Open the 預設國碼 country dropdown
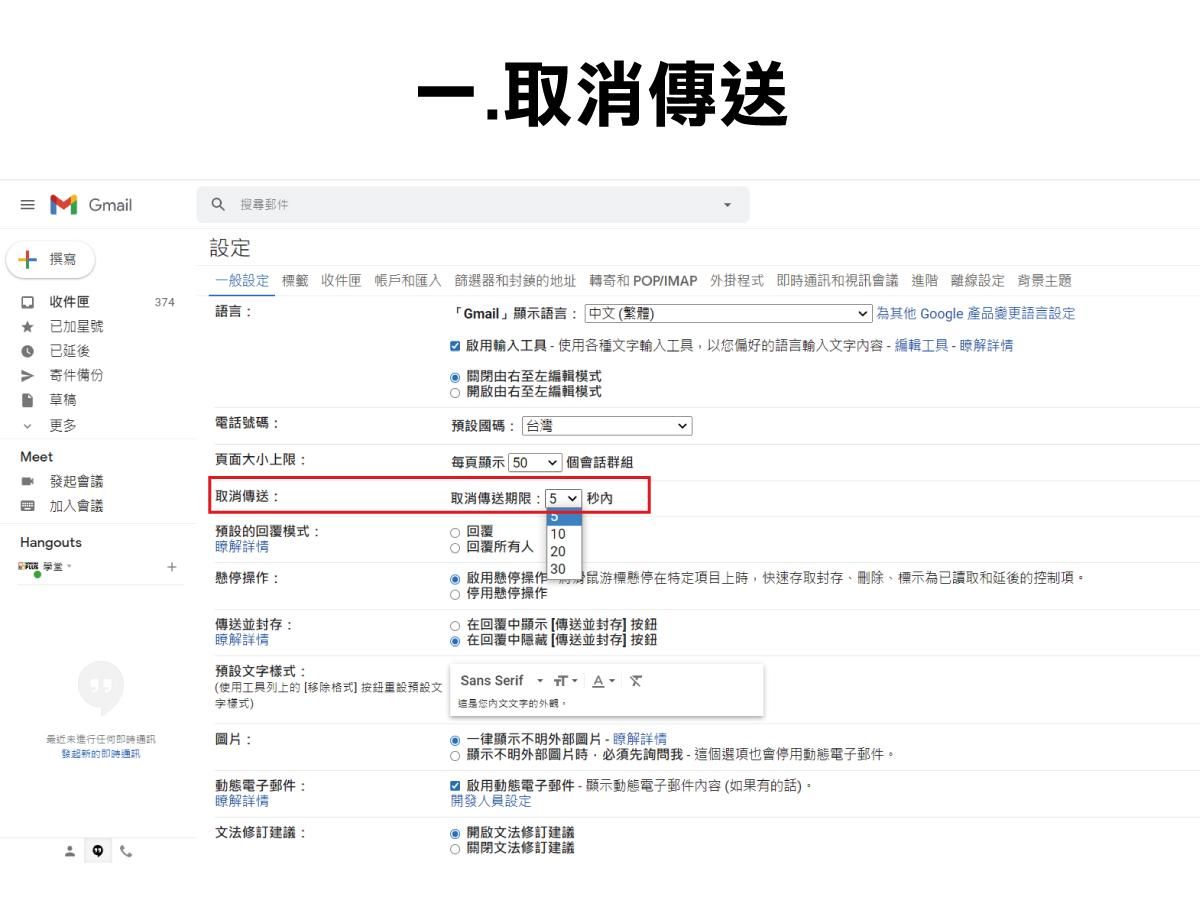 (606, 425)
